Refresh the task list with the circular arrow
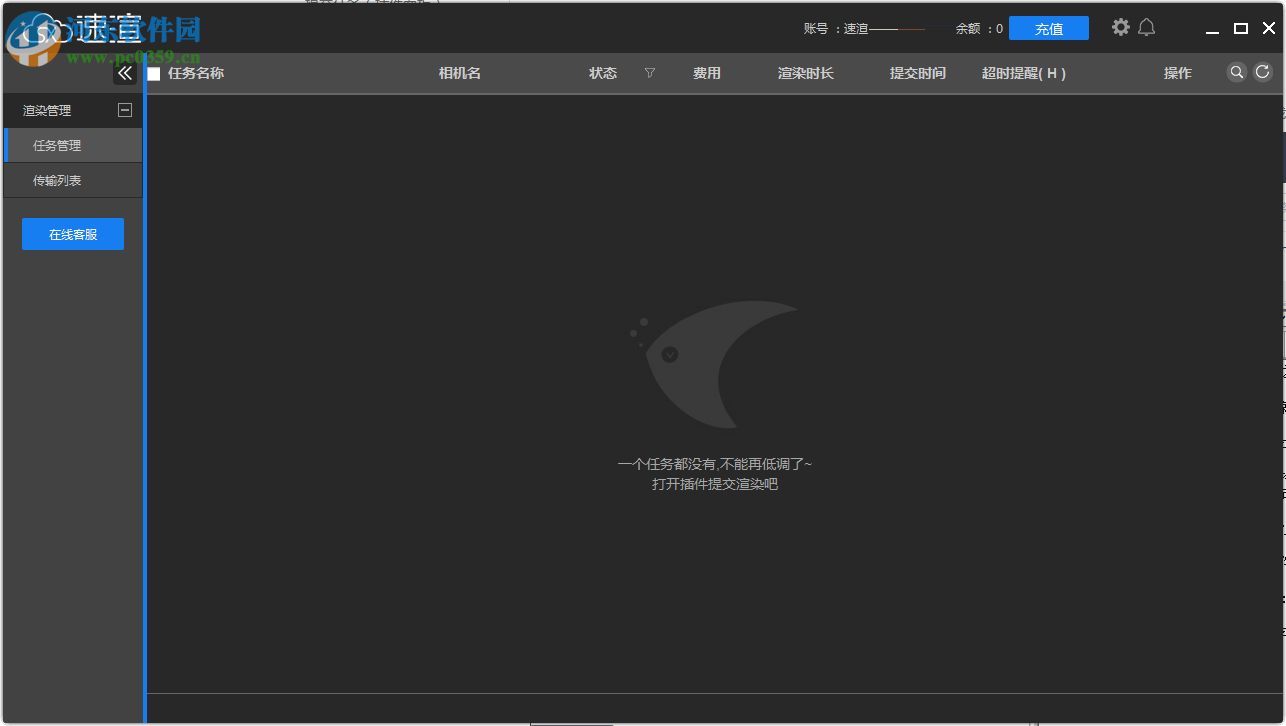1286x726 pixels. (1261, 72)
